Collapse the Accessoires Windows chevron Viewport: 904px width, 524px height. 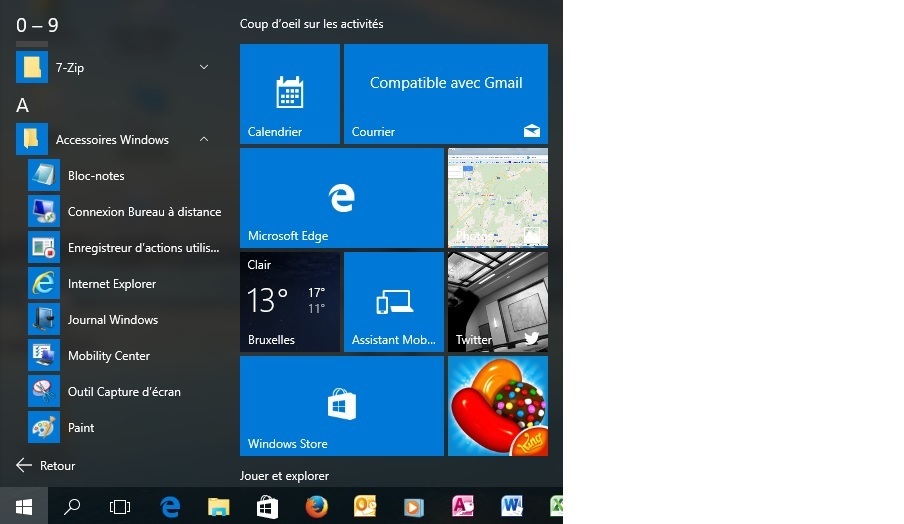click(x=204, y=140)
